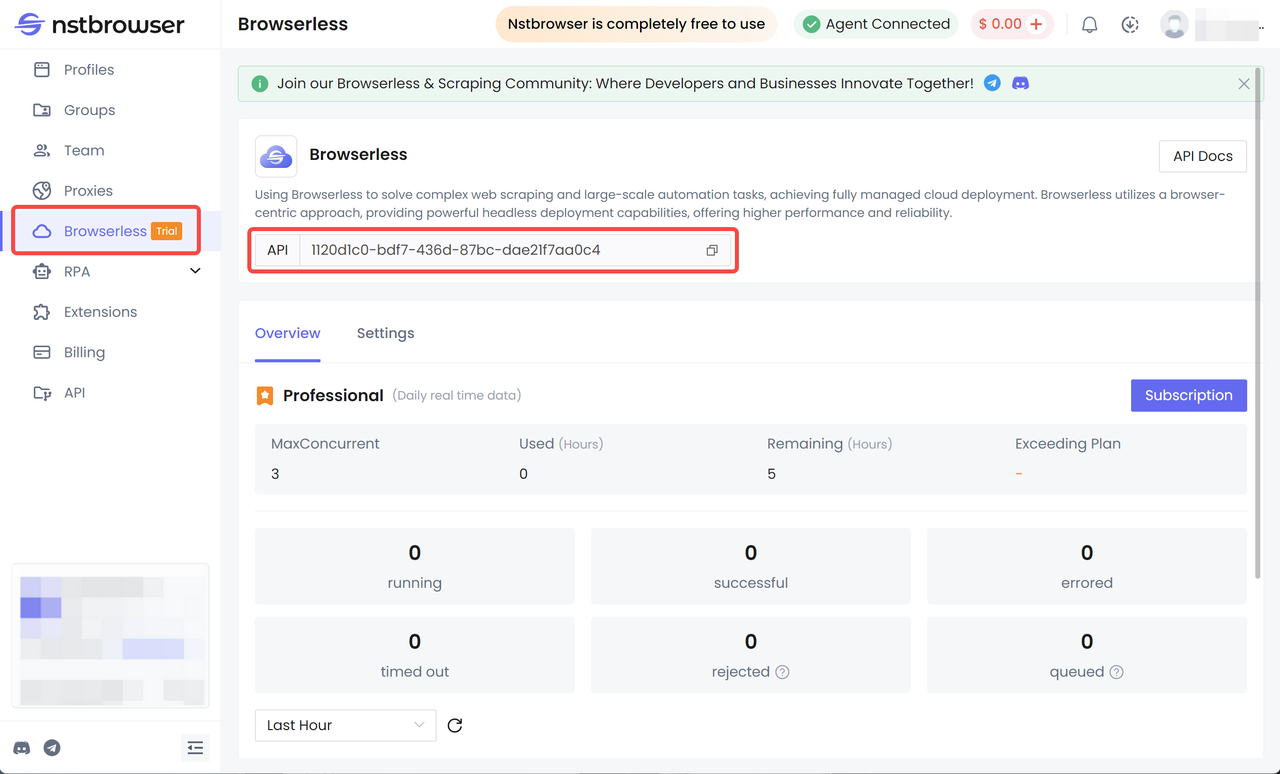
Task: Click the API sidebar icon
Action: pos(42,393)
